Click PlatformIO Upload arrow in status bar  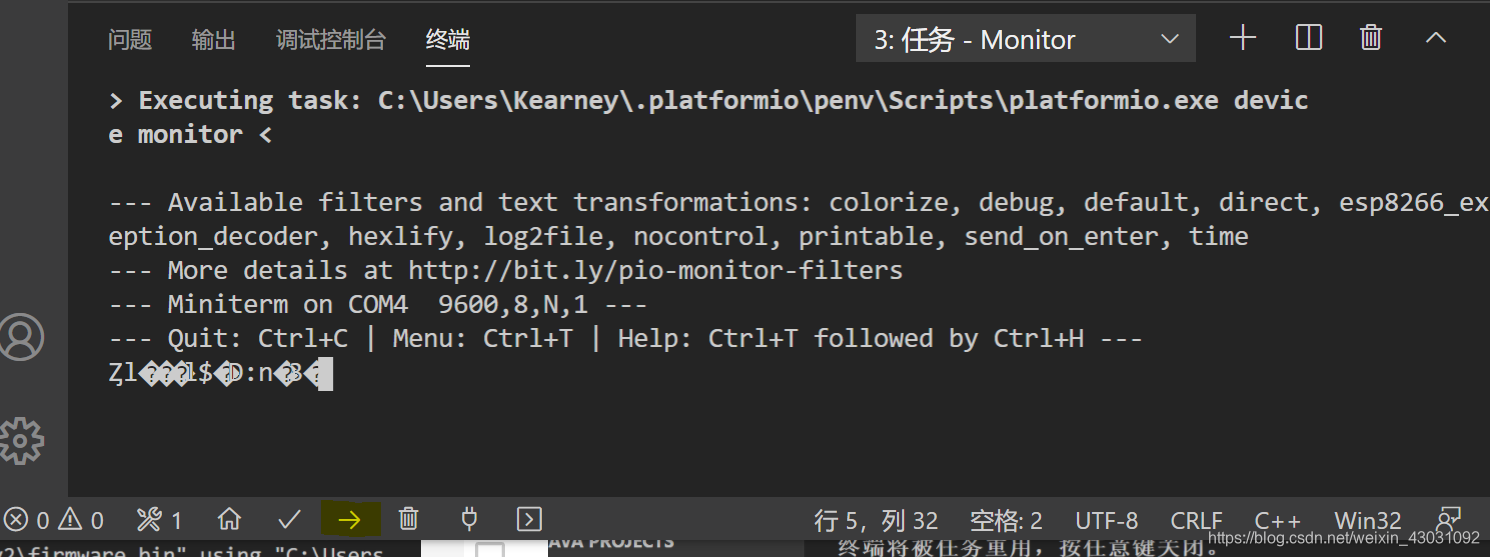coord(349,519)
